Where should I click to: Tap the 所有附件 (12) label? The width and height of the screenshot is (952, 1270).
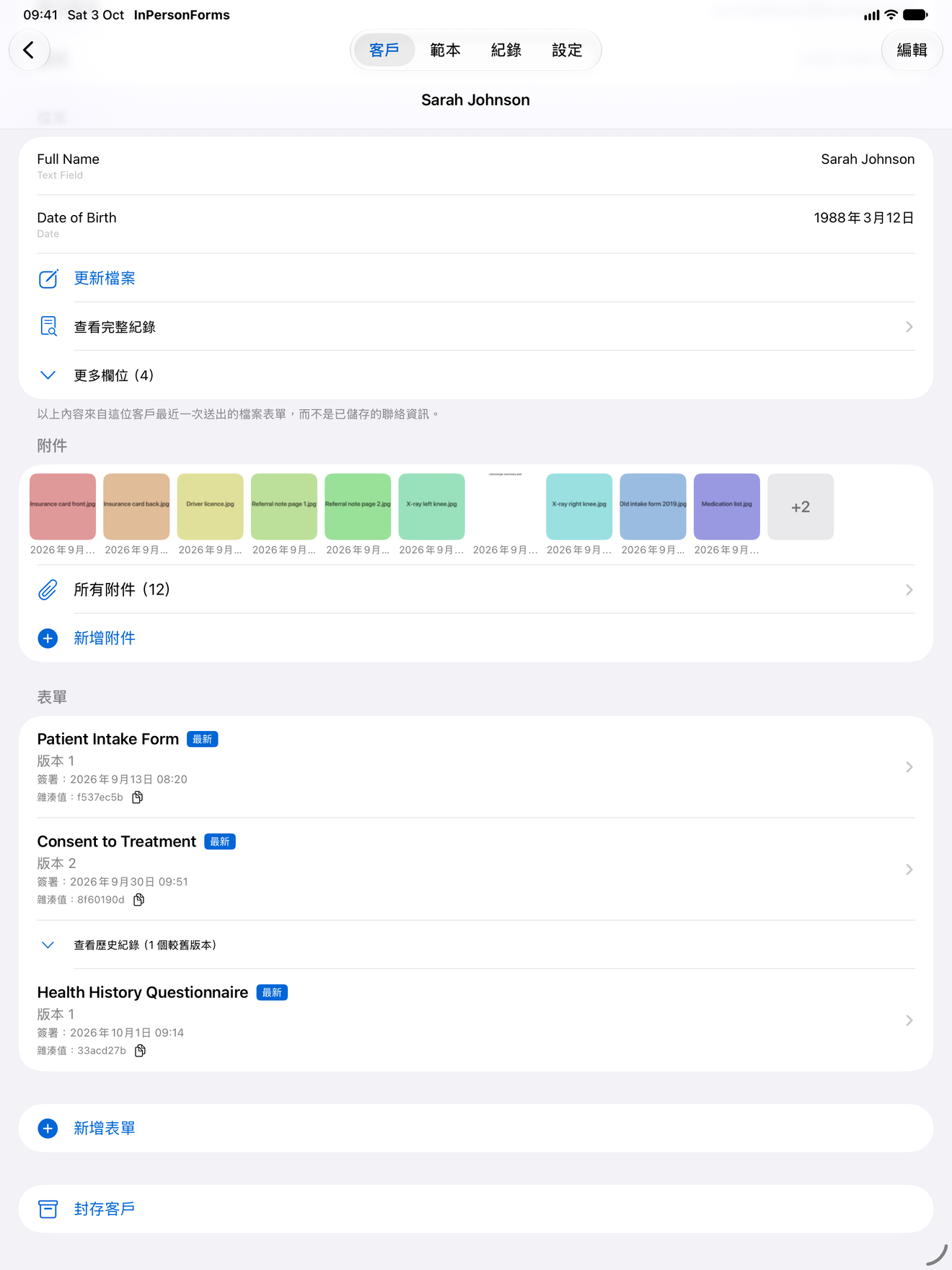tap(122, 590)
